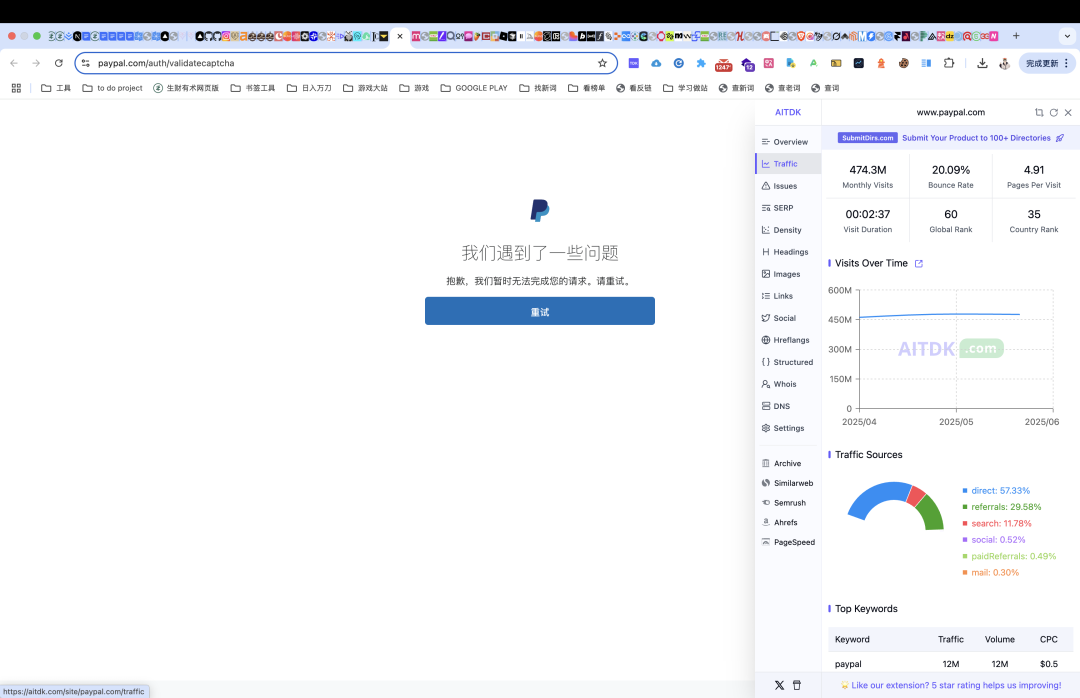Open the Density section
This screenshot has width=1080, height=698.
point(788,230)
